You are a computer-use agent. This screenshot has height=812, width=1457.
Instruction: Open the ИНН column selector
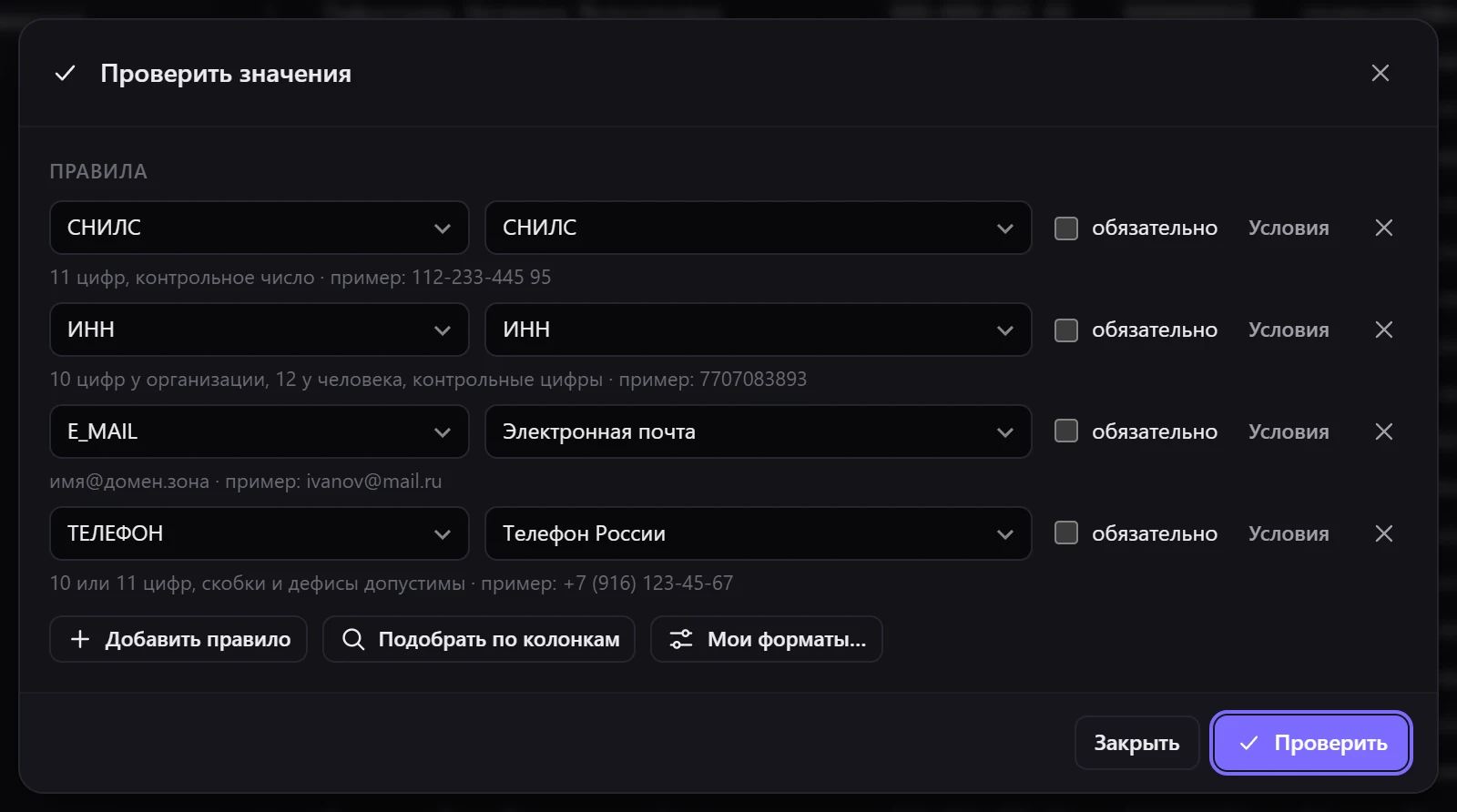click(x=259, y=330)
